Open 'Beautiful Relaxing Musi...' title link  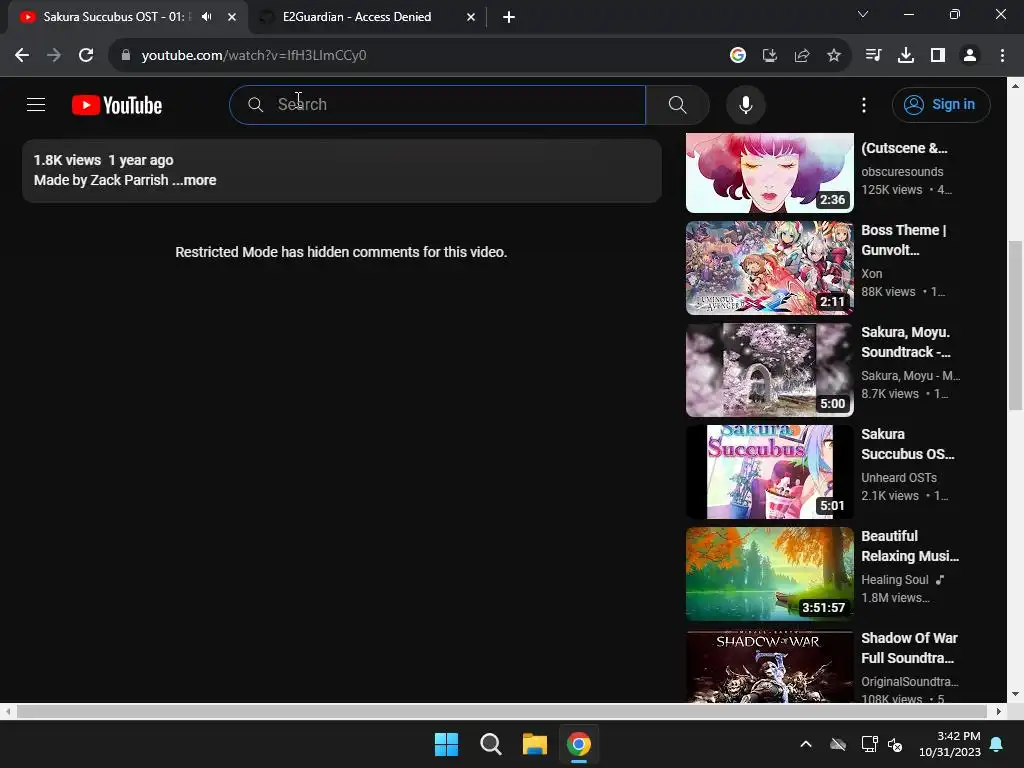[910, 545]
